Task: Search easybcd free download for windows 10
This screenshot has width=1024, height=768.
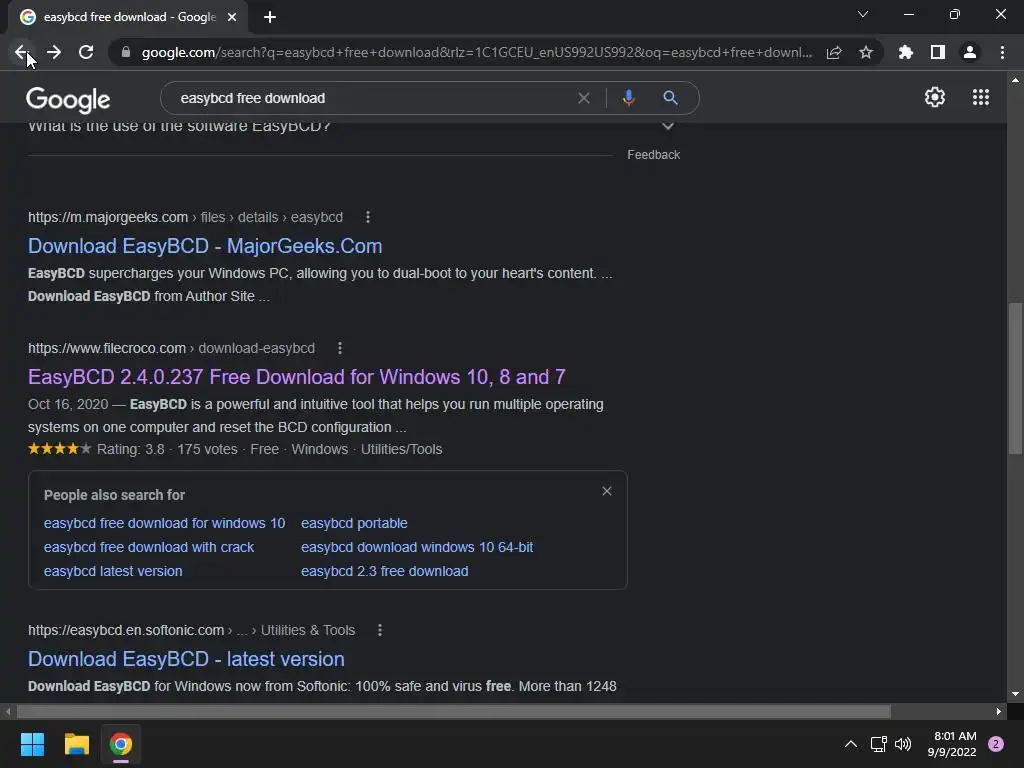Action: [x=165, y=523]
